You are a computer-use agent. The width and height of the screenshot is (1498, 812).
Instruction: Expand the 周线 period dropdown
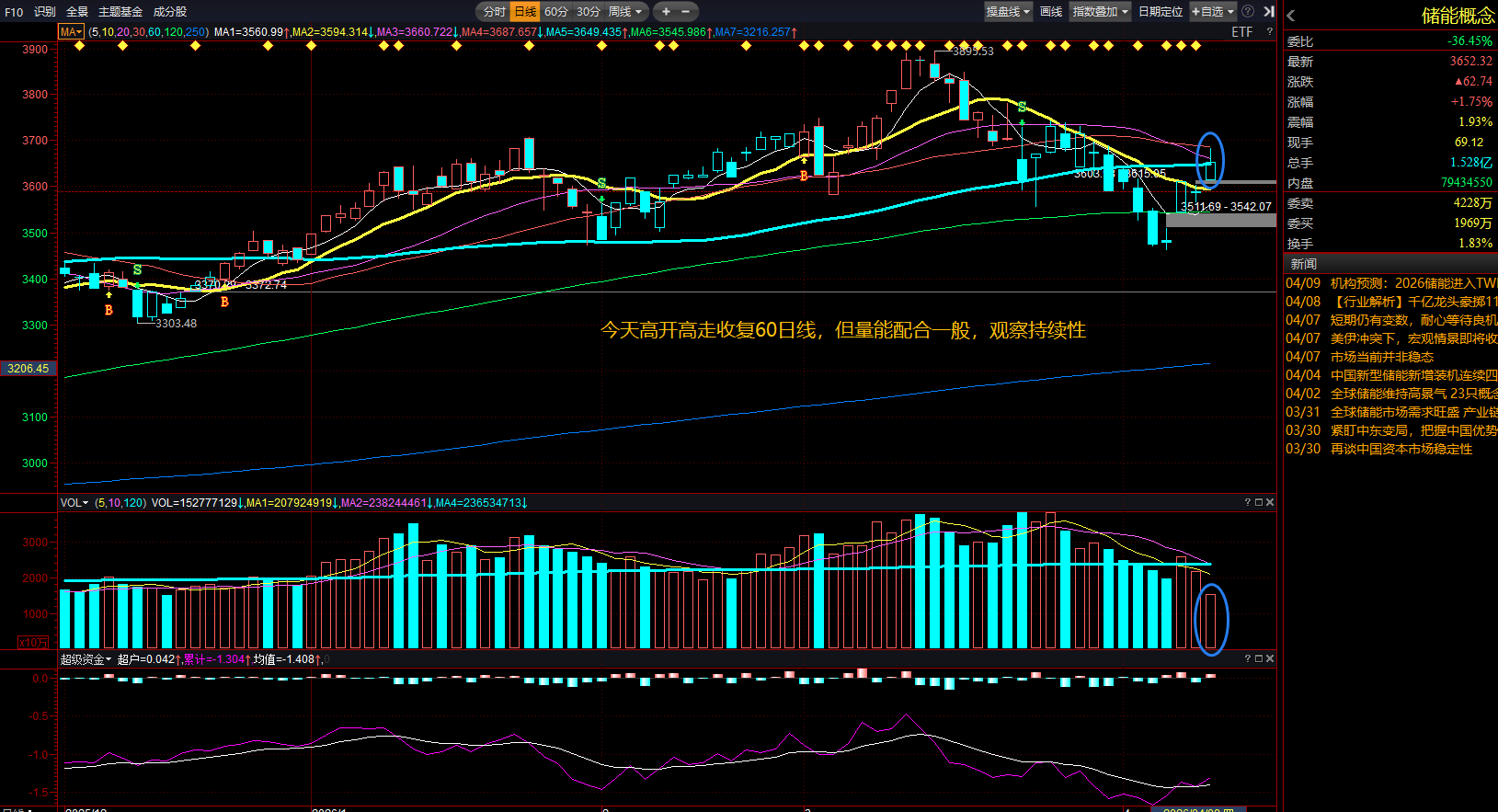pyautogui.click(x=626, y=12)
